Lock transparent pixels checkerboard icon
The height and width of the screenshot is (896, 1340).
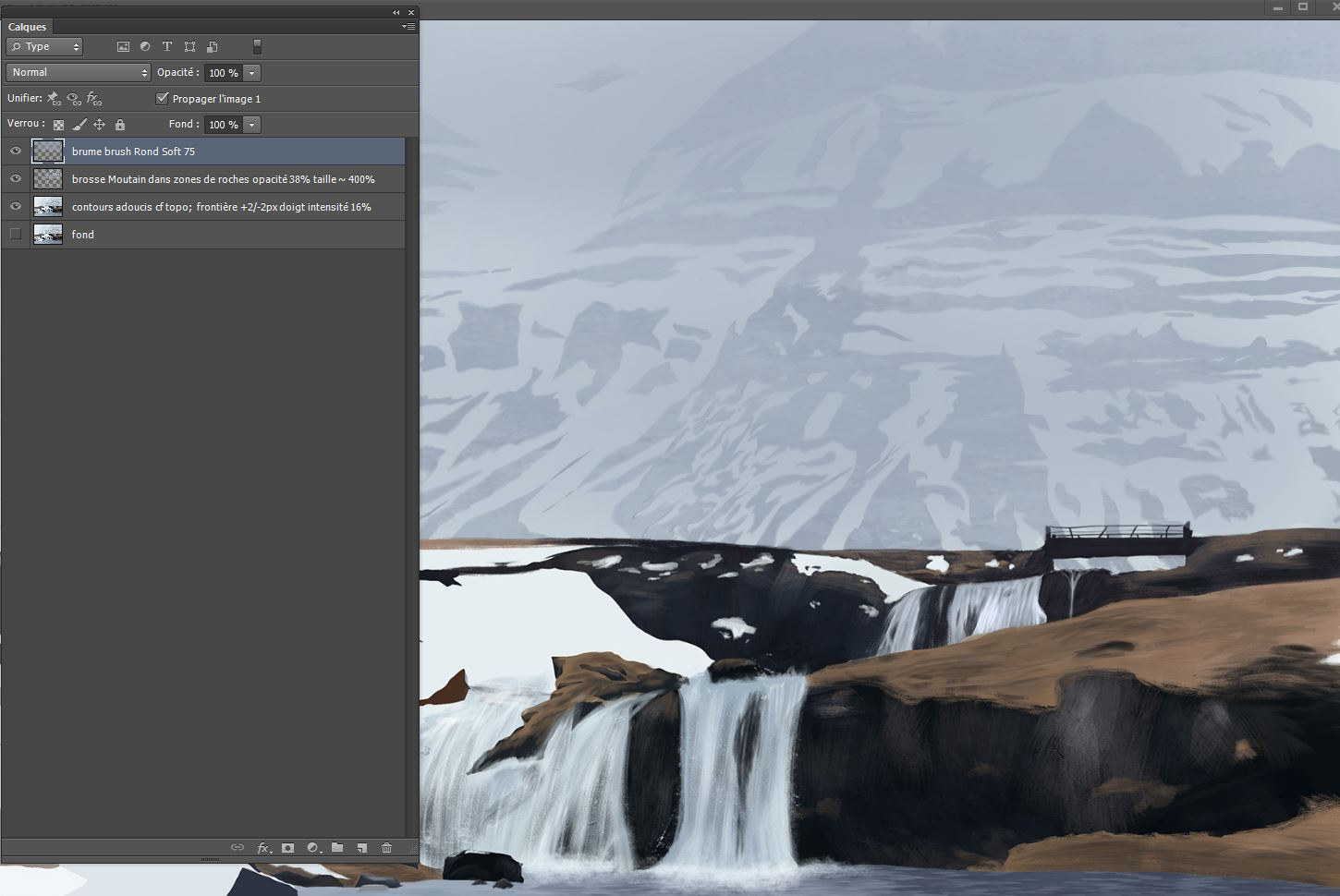58,125
